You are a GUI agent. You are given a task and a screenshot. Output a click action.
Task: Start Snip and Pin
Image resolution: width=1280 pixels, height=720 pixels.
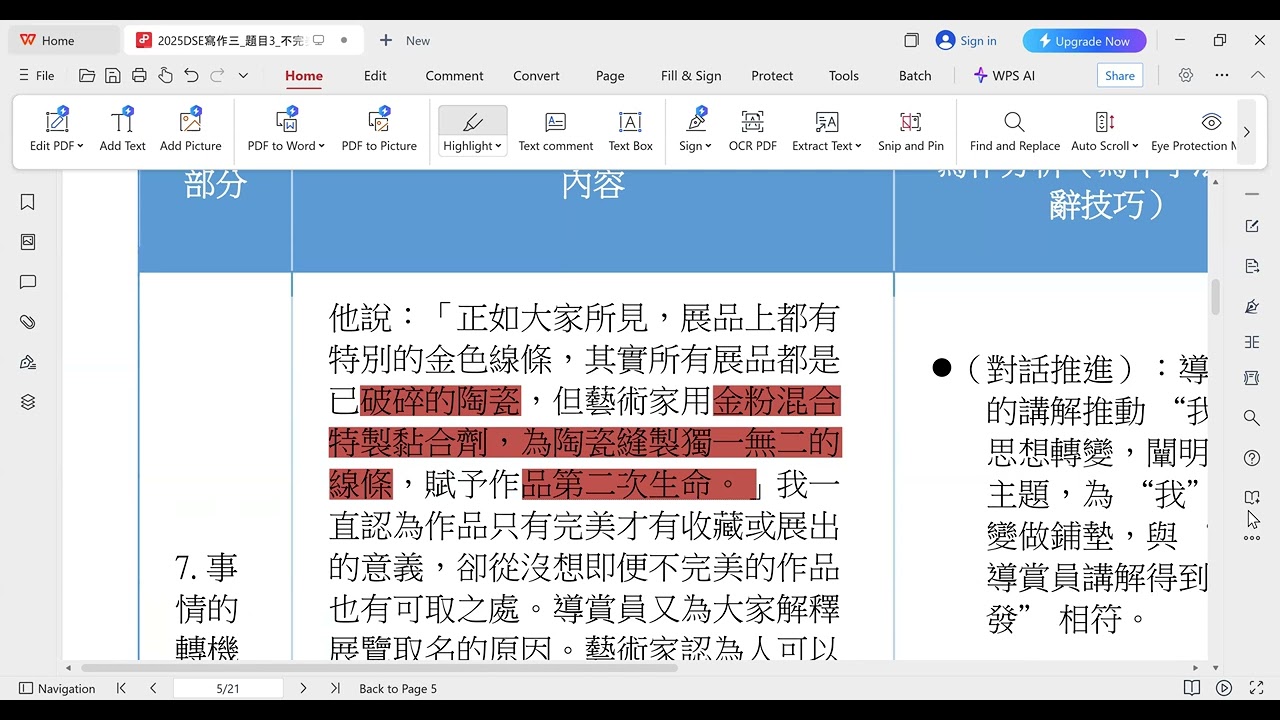pos(910,131)
